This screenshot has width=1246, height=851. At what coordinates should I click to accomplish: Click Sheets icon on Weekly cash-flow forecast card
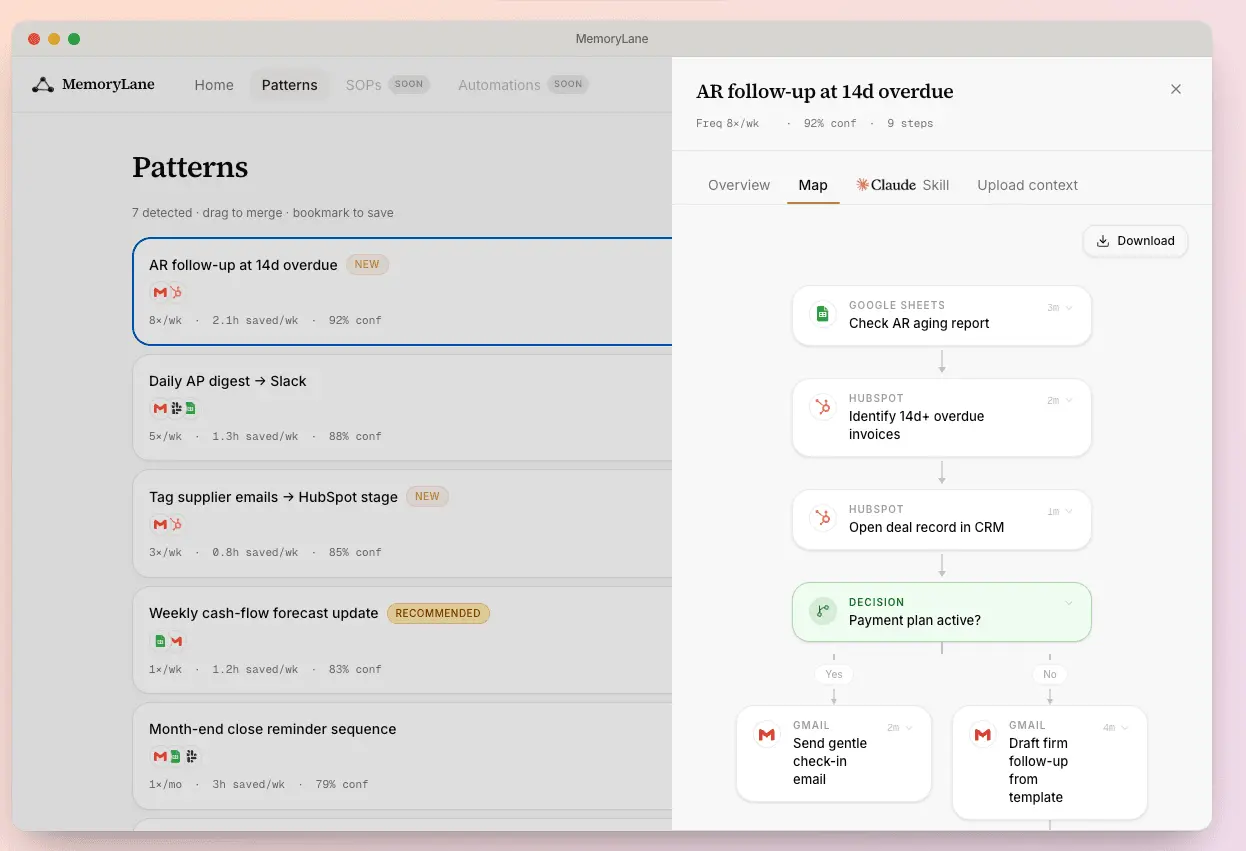click(160, 641)
